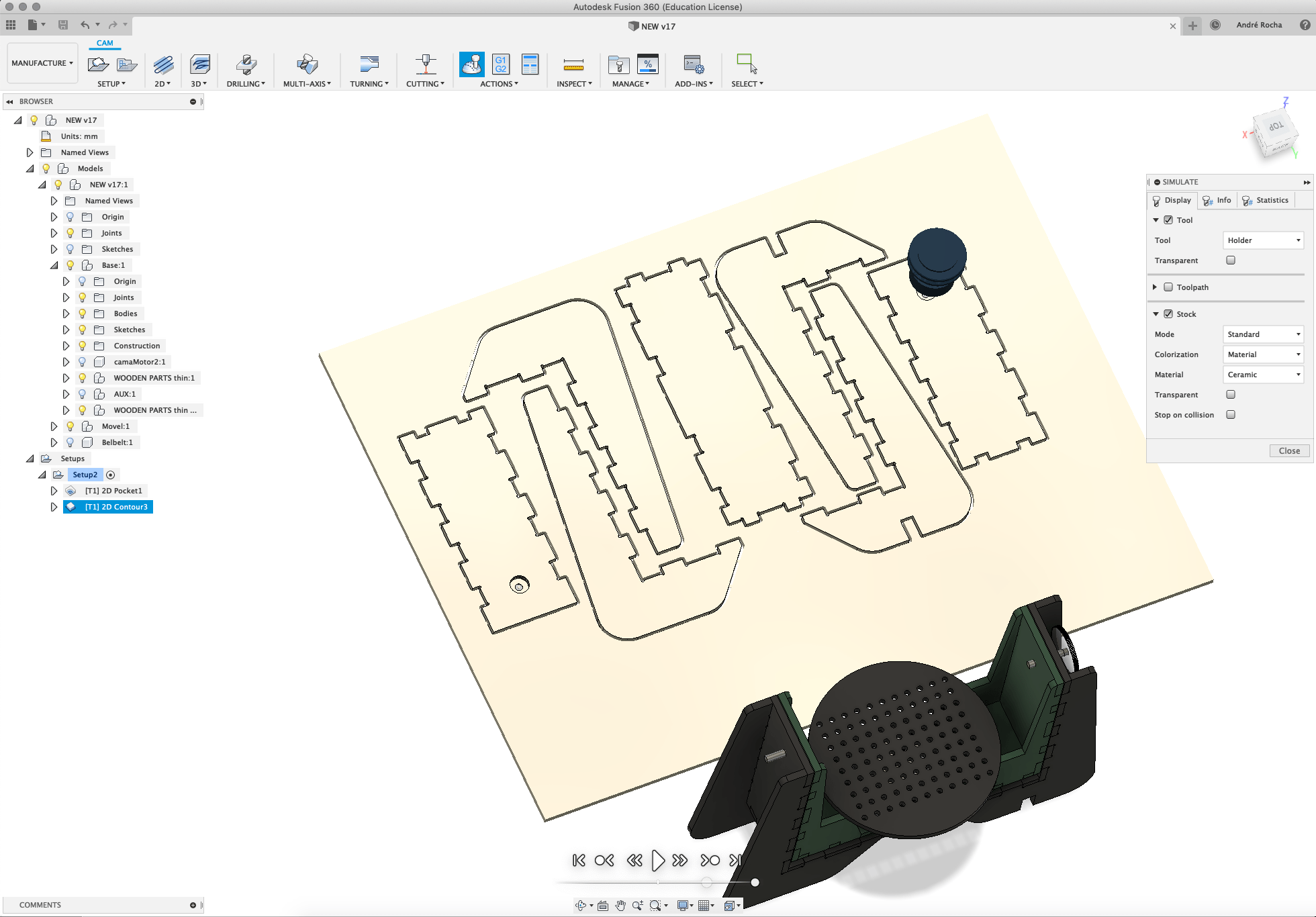Click the Close button in Simulate panel

coord(1288,450)
